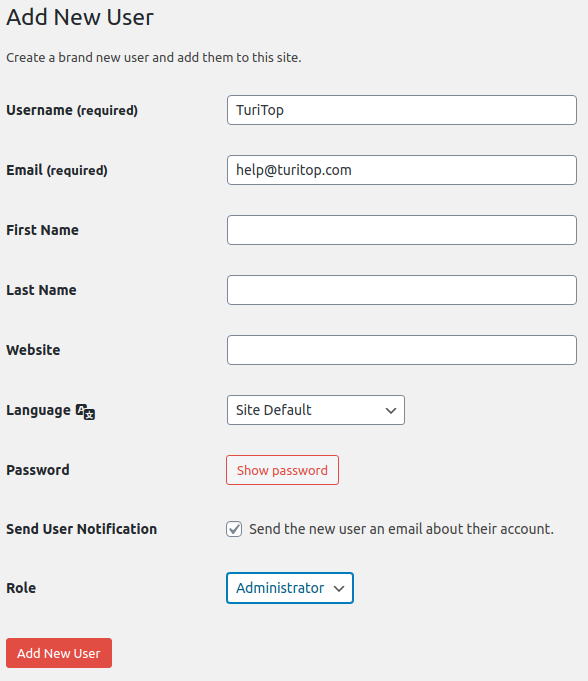The width and height of the screenshot is (588, 681).
Task: Click the Email field with help@turitop.com
Action: tap(402, 170)
